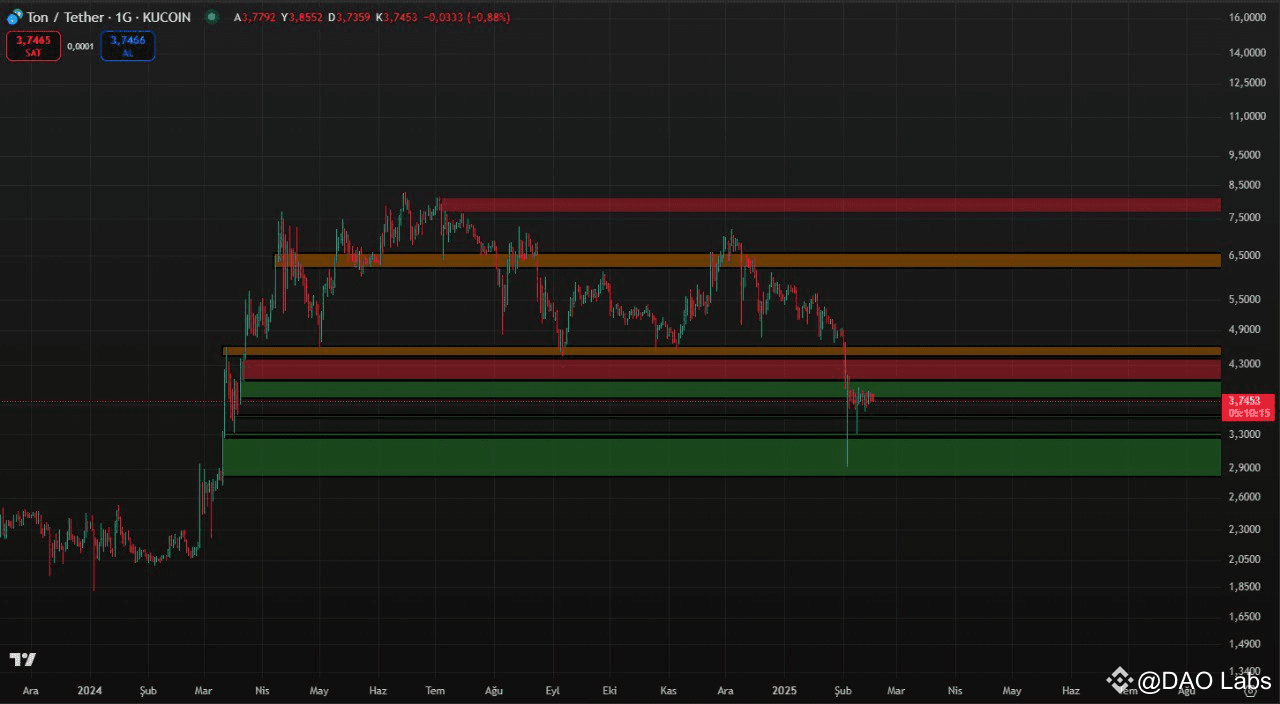The width and height of the screenshot is (1280, 704).
Task: Click the red SAT sell button 3,7465
Action: [33, 45]
